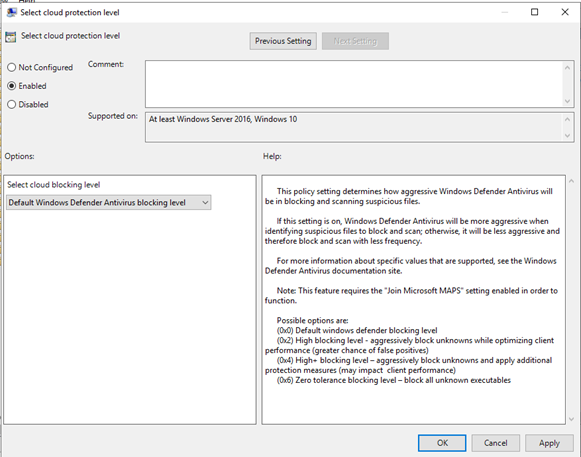The width and height of the screenshot is (581, 457).
Task: Close the dialog using the X icon
Action: click(565, 12)
